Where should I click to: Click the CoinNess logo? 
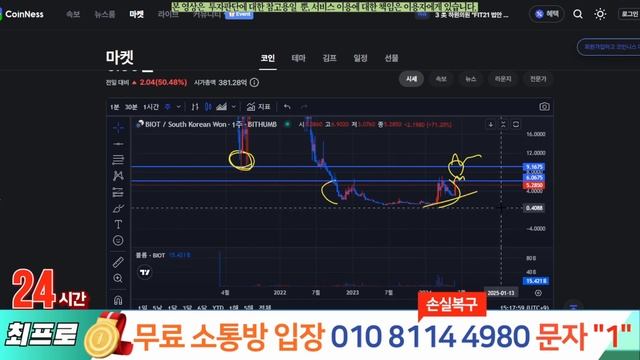coord(22,14)
